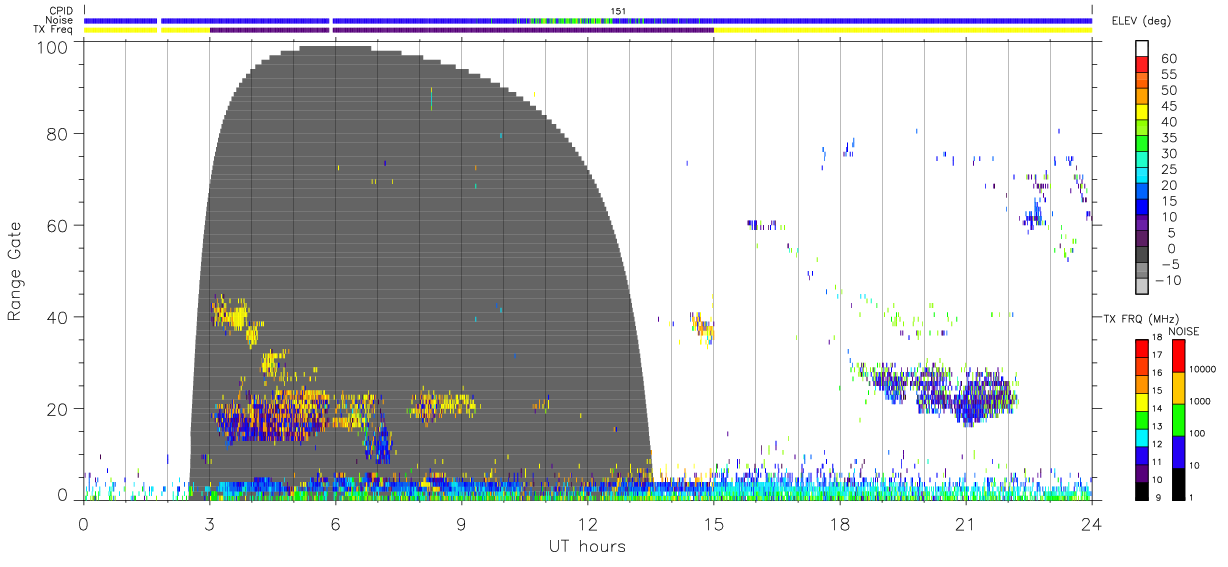This screenshot has height=567, width=1228.
Task: Click the orange 1000–10000 NOISE scale segment
Action: tap(1178, 387)
